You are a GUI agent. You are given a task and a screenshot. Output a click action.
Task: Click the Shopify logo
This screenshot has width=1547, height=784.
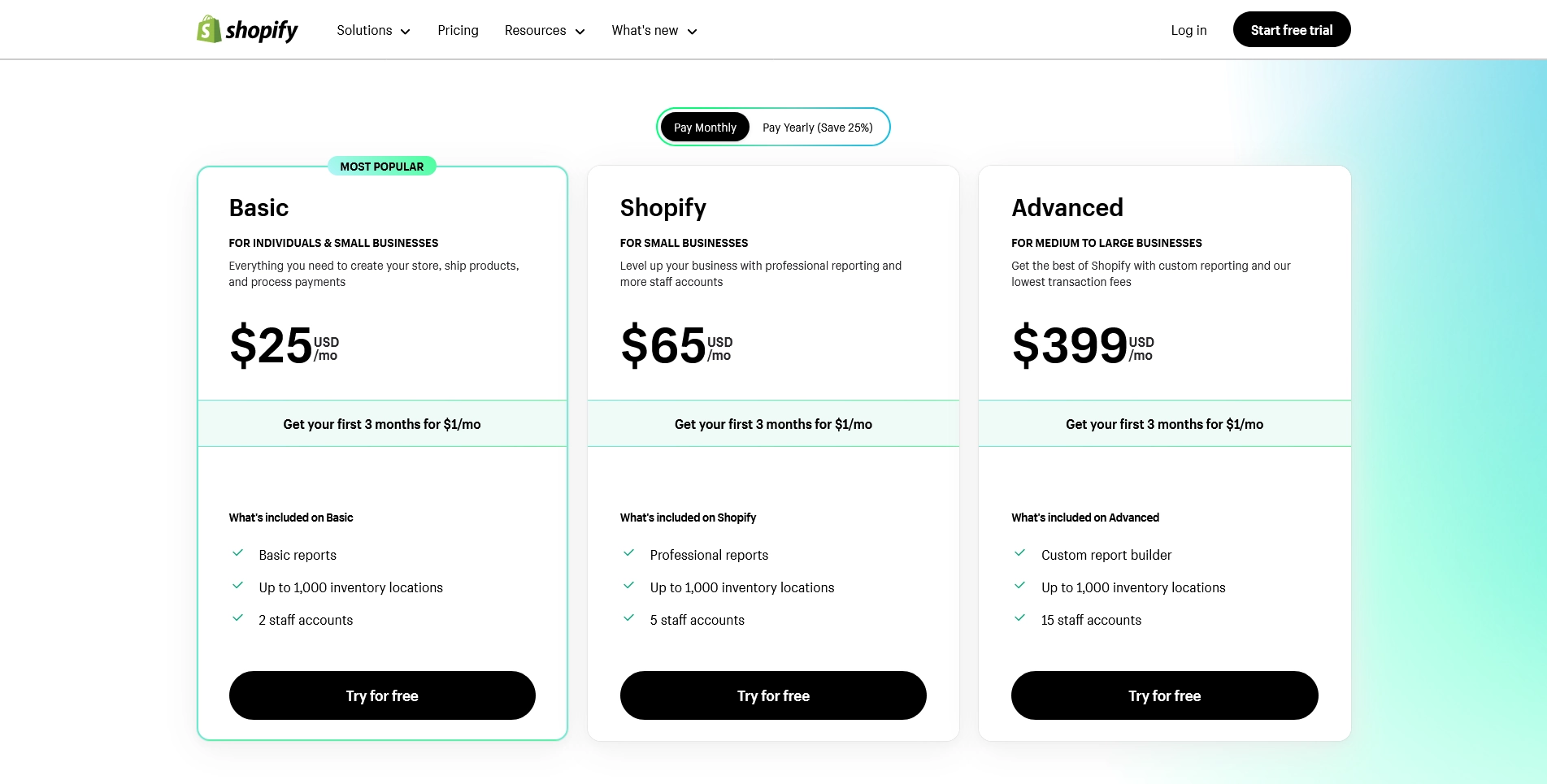point(247,30)
